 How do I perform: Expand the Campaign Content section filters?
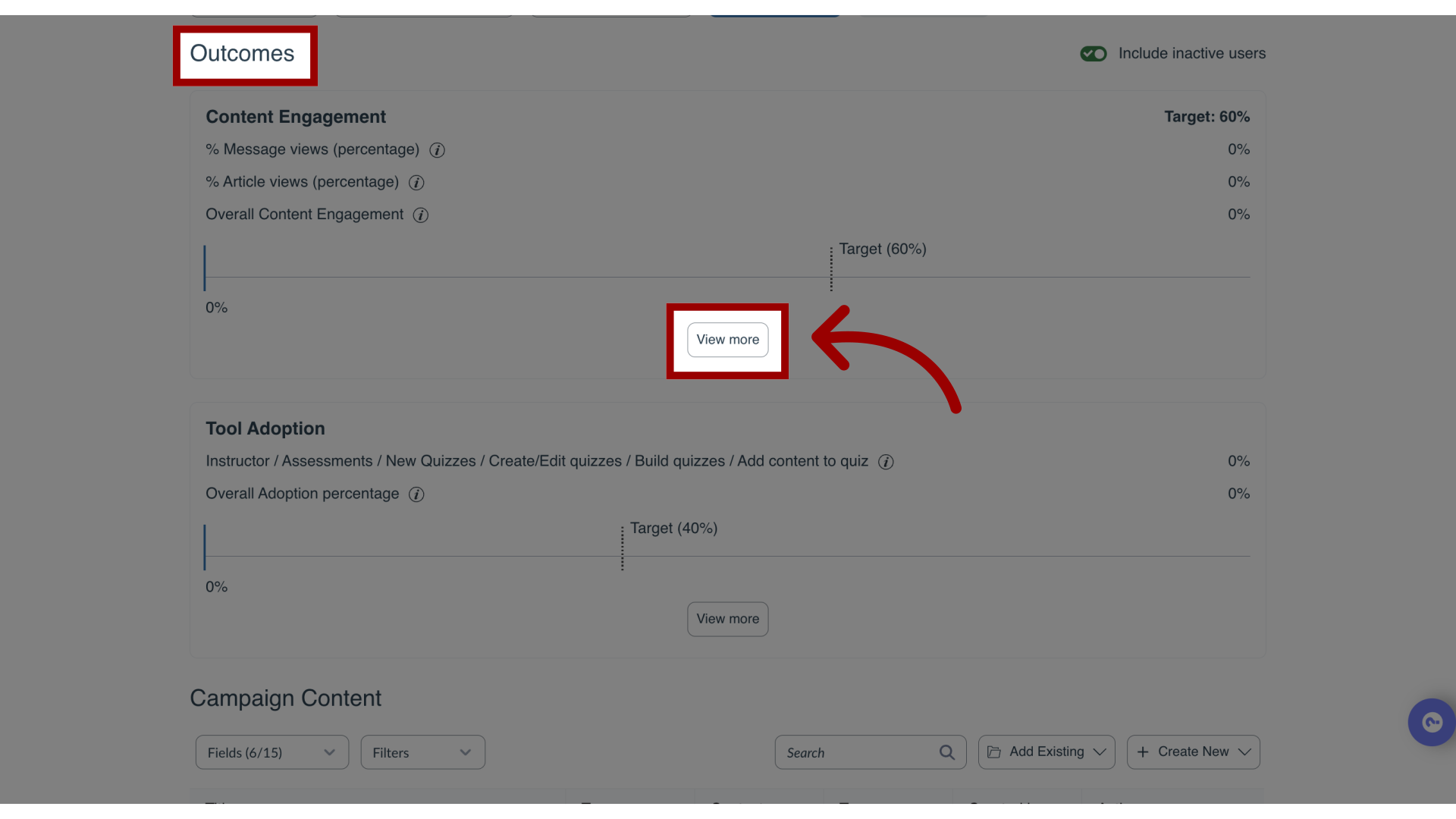pos(421,752)
